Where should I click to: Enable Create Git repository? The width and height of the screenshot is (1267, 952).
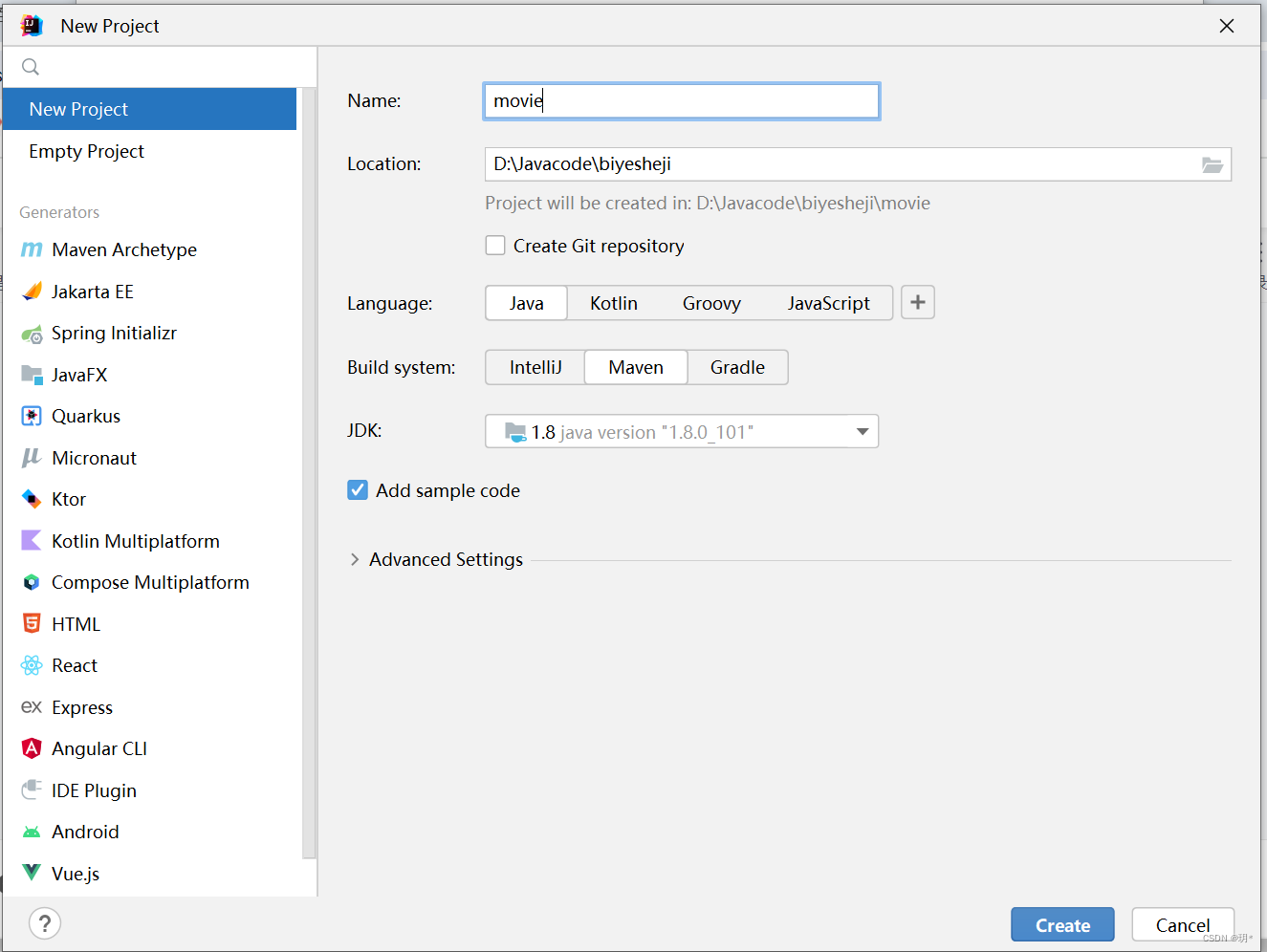coord(495,245)
